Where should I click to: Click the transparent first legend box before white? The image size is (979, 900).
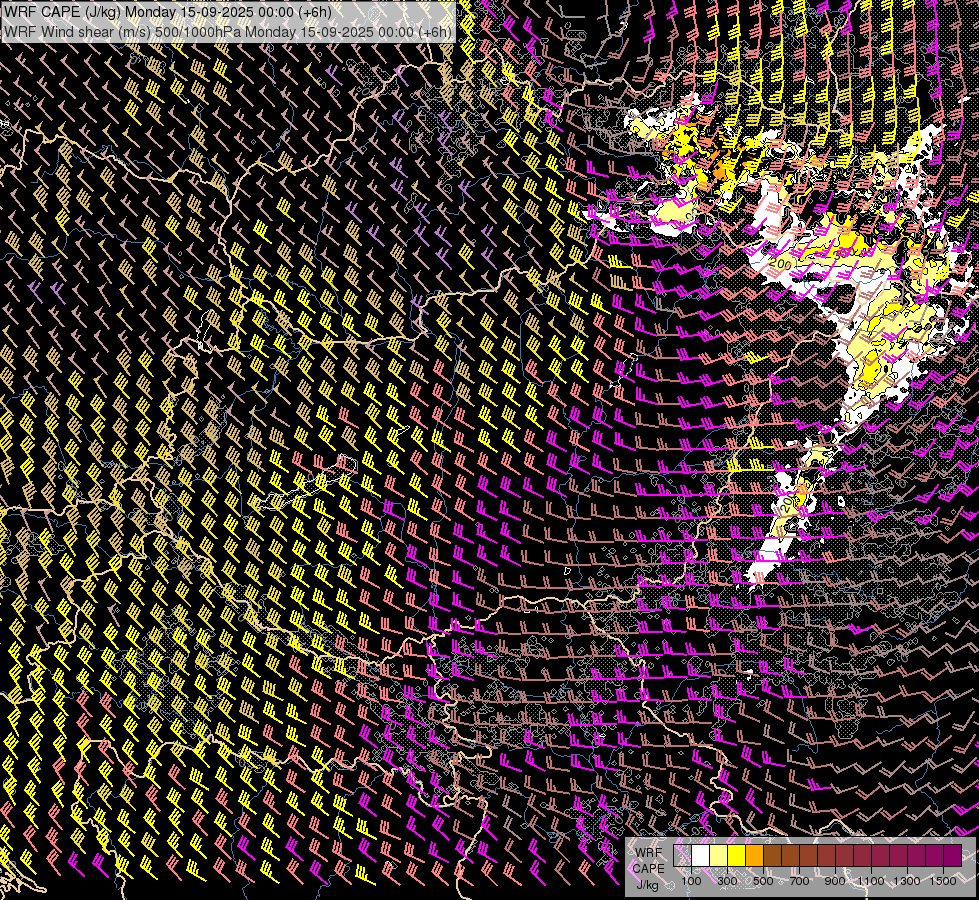pyautogui.click(x=683, y=855)
